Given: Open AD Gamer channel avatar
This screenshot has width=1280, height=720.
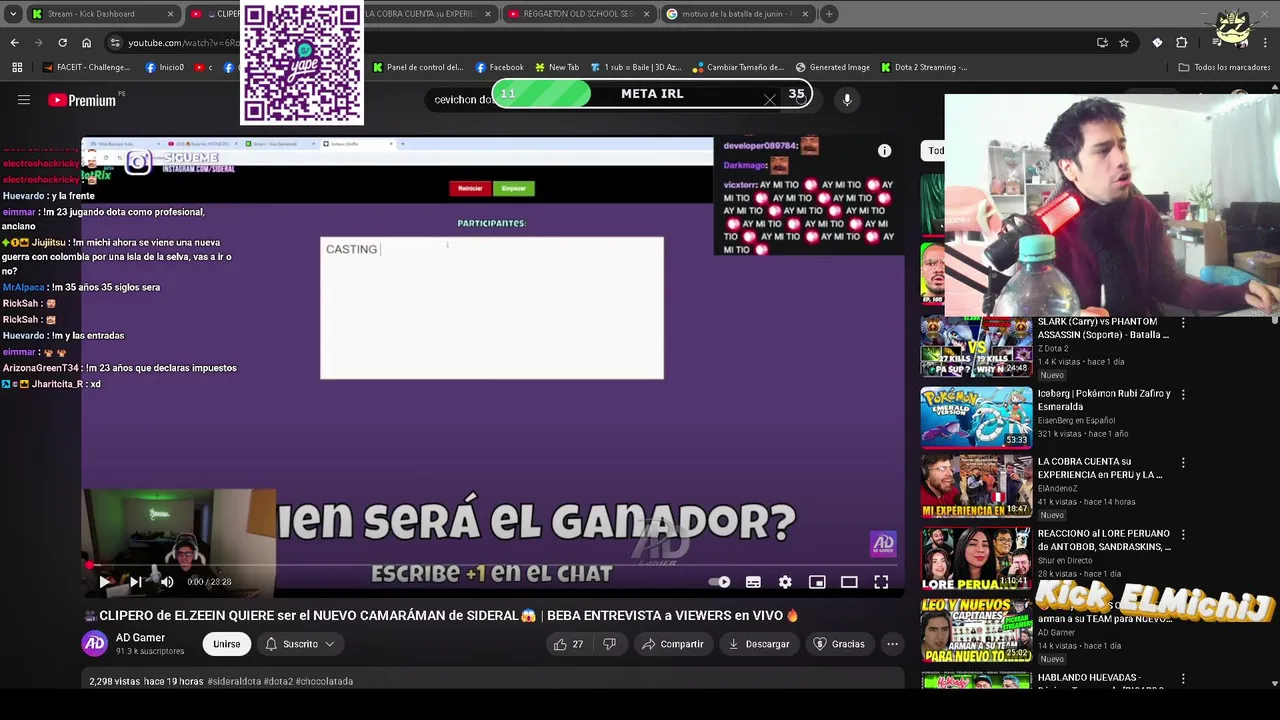Looking at the screenshot, I should coord(95,644).
